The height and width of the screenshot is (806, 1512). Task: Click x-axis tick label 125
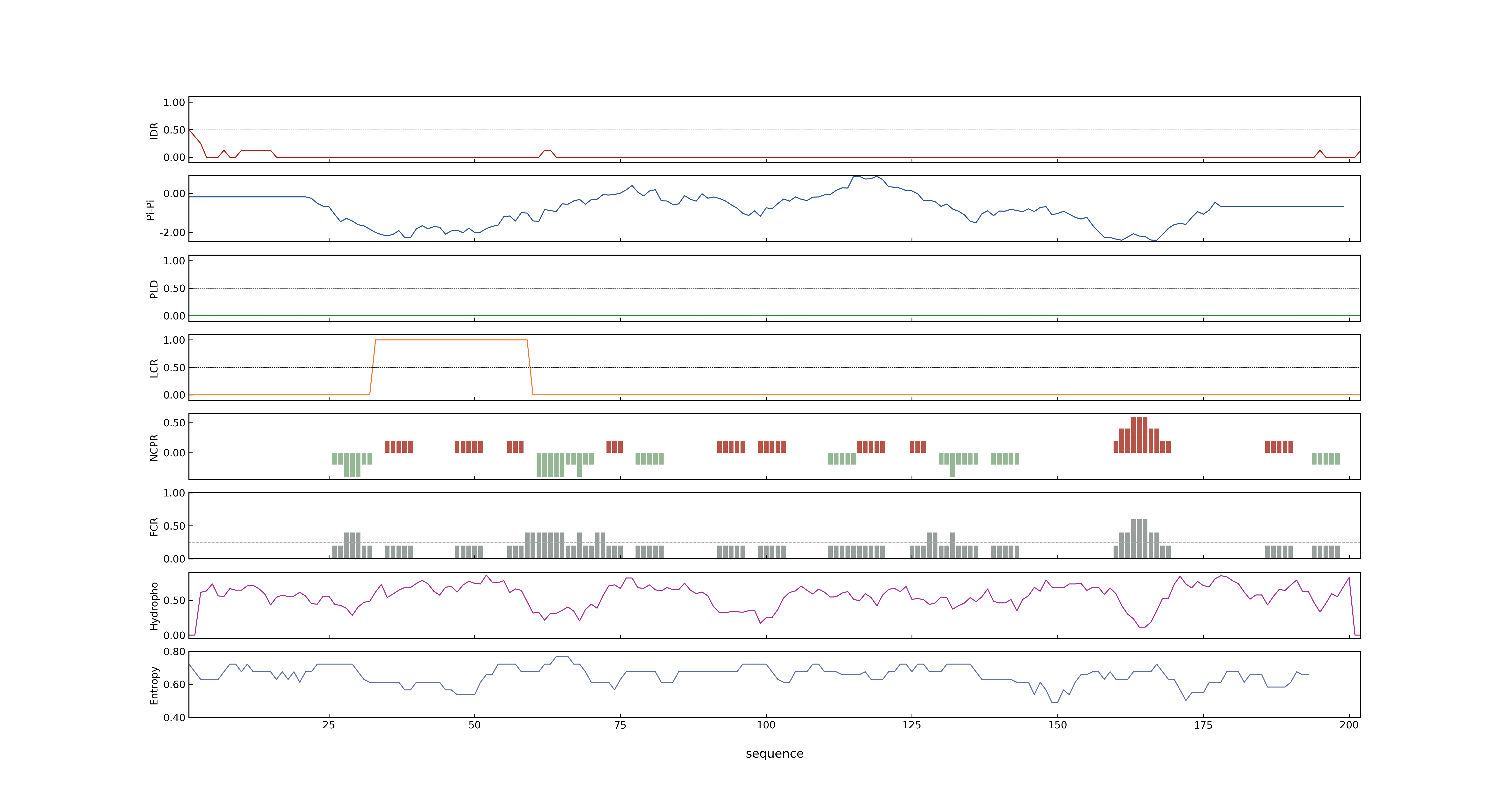[x=912, y=725]
